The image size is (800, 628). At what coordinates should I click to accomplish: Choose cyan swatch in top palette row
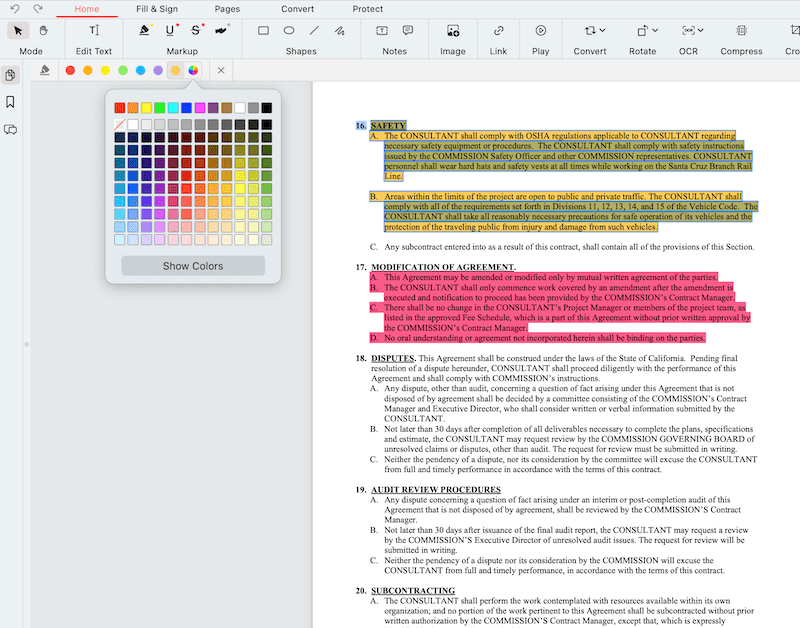173,108
